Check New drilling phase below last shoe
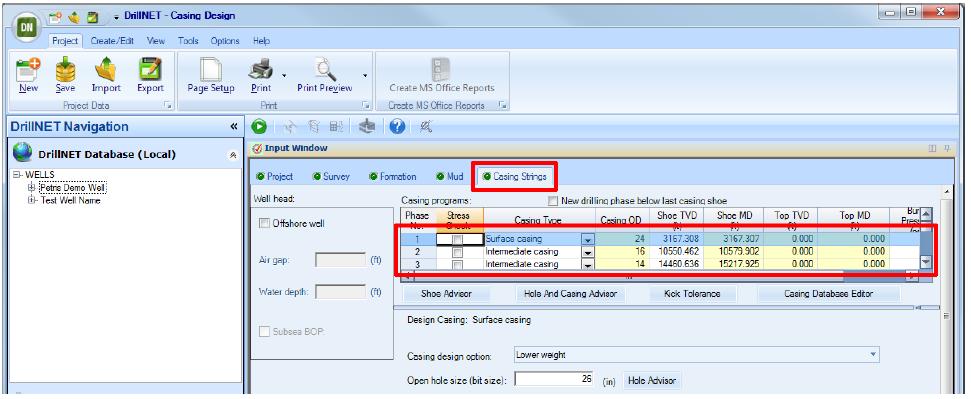Viewport: 971px width, 399px height. pyautogui.click(x=552, y=201)
